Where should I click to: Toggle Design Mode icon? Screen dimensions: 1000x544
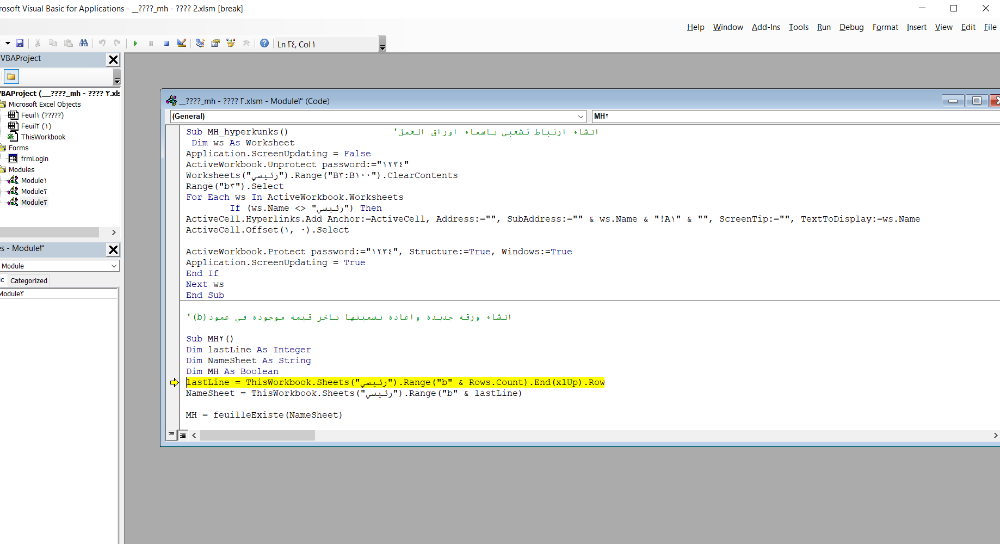182,43
